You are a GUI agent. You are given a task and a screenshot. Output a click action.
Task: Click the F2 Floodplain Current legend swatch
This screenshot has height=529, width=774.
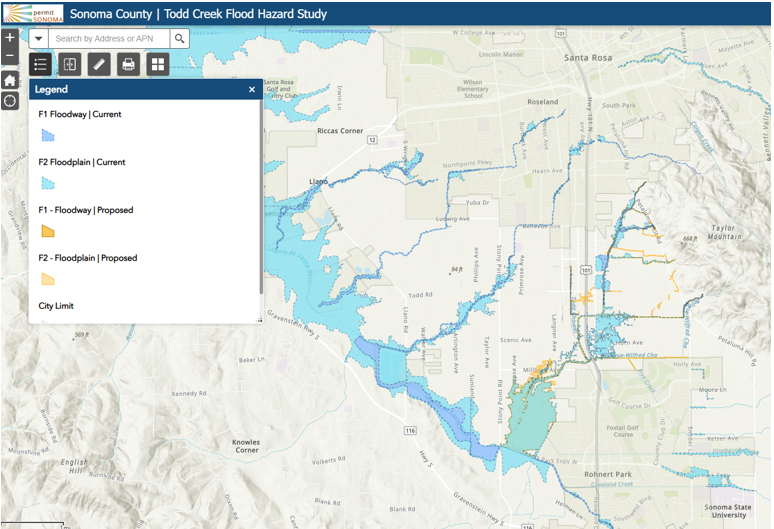coord(47,183)
